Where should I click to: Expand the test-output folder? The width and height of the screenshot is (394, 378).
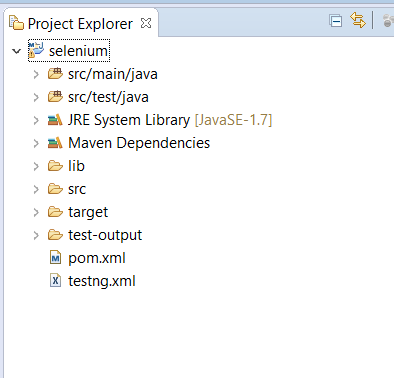point(36,235)
